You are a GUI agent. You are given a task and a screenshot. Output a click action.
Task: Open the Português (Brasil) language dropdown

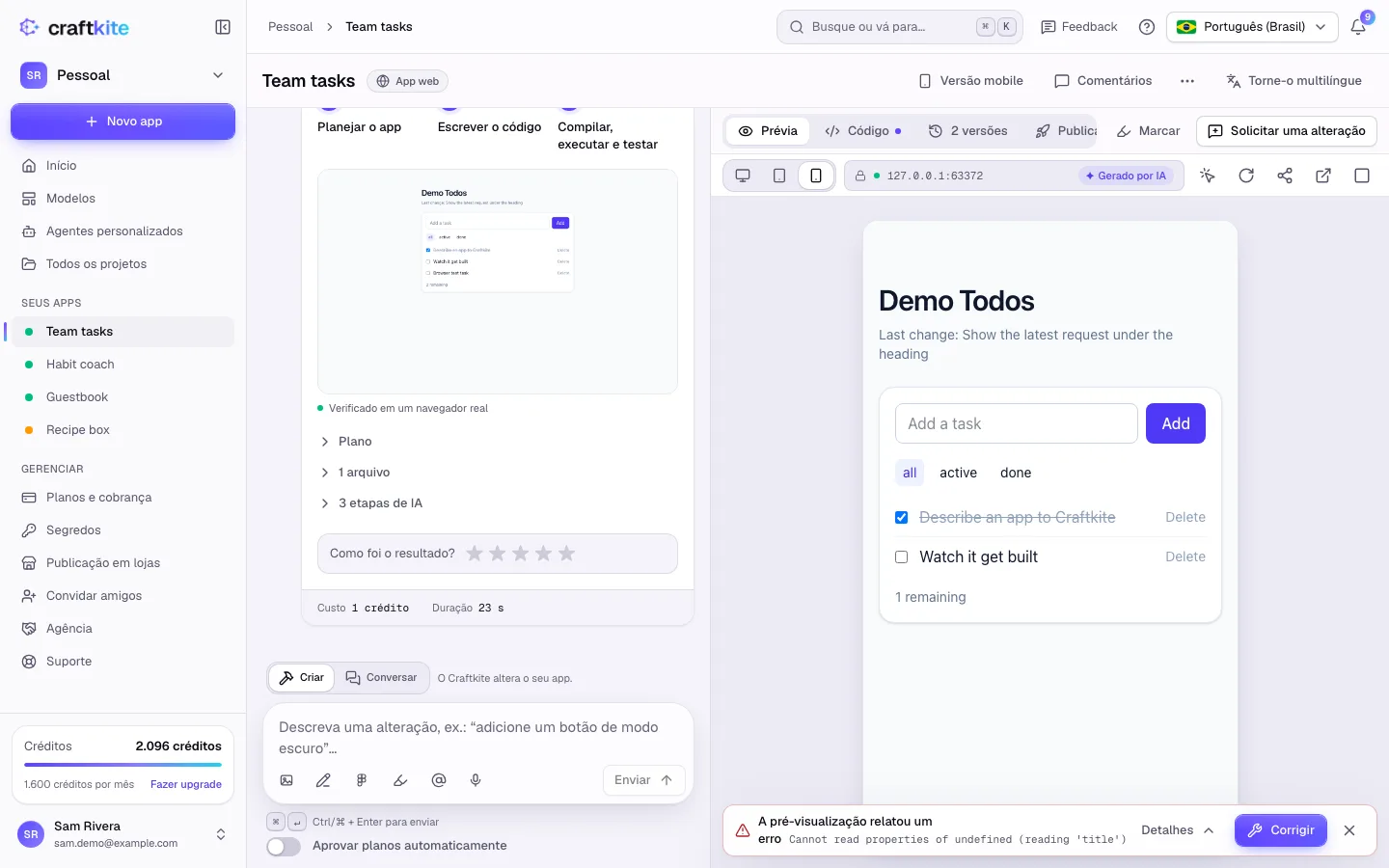coord(1252,27)
